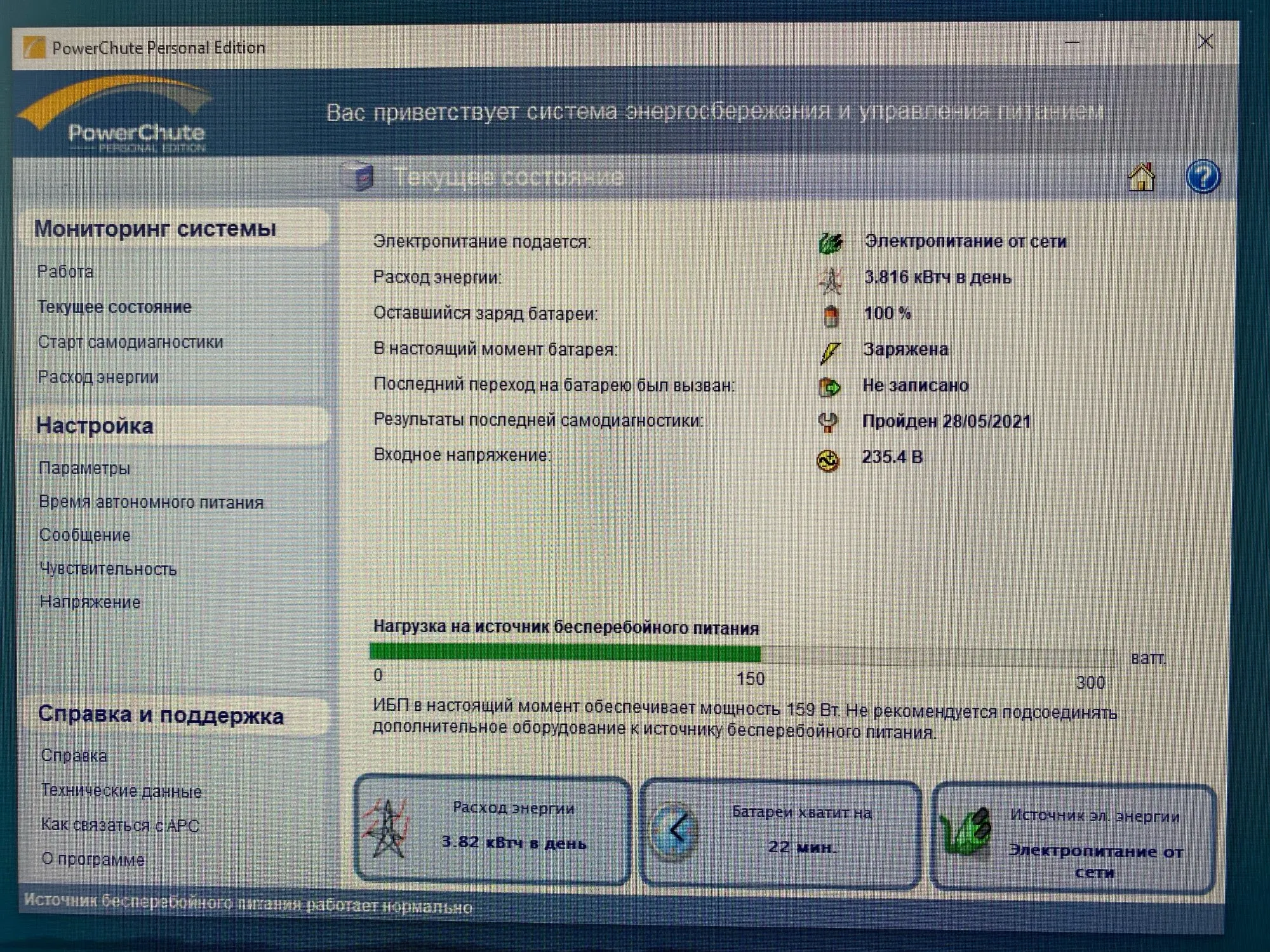Open Старт самодиагностики page
Viewport: 1270px width, 952px height.
[x=130, y=342]
